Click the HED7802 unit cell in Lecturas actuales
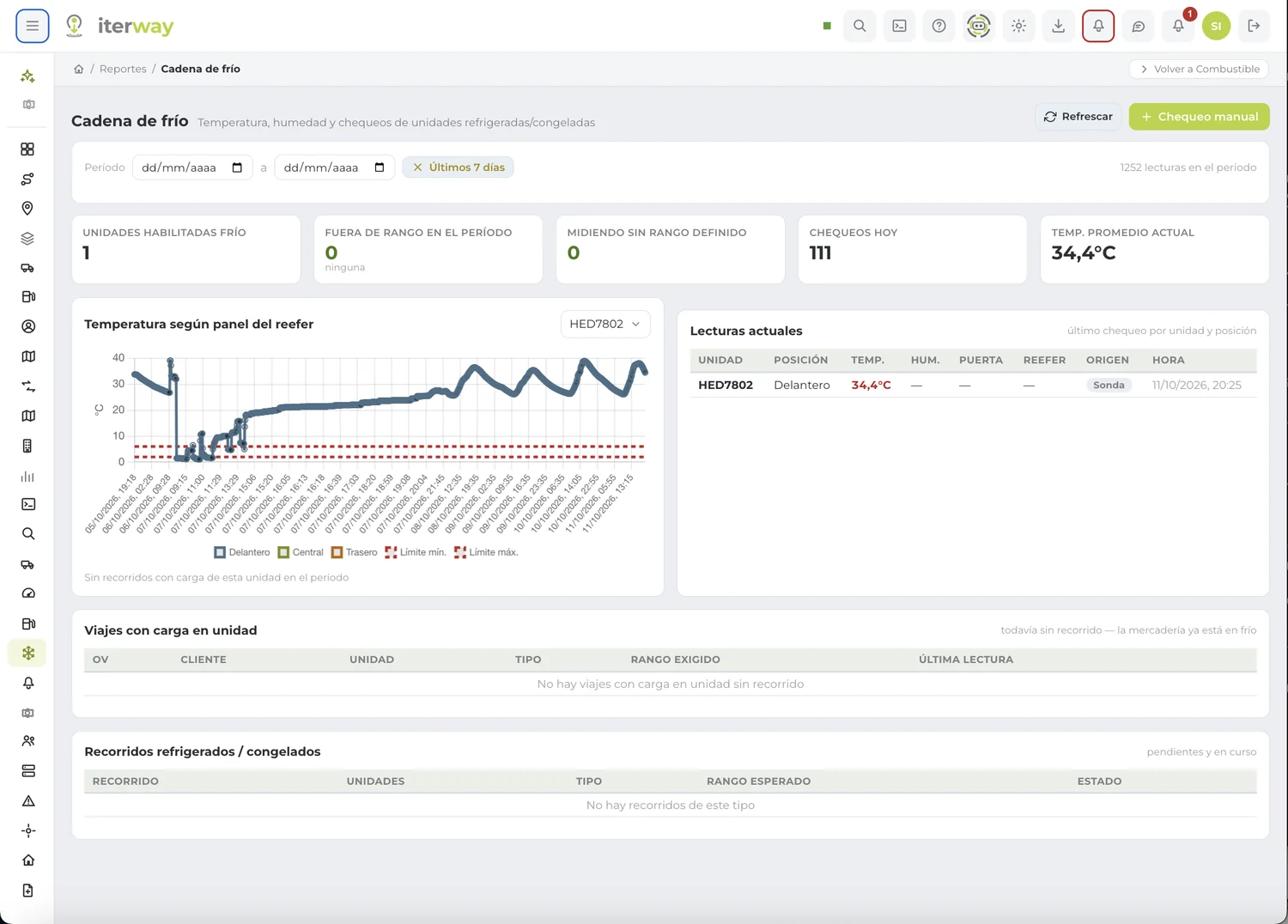 [x=726, y=385]
